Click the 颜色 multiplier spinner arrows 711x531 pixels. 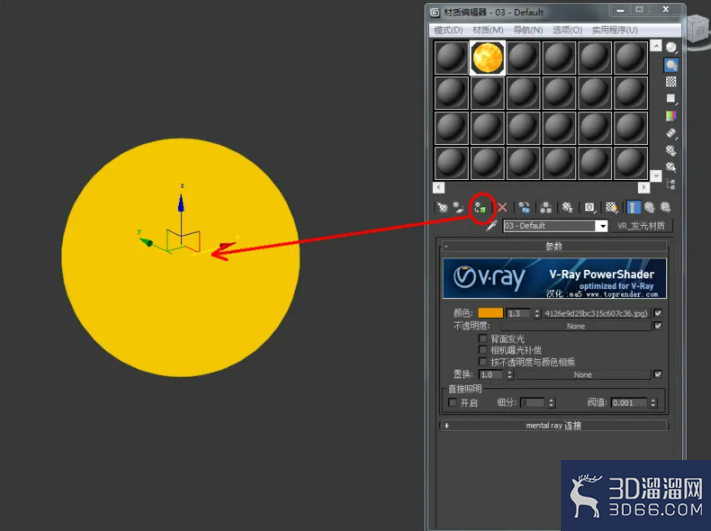537,313
